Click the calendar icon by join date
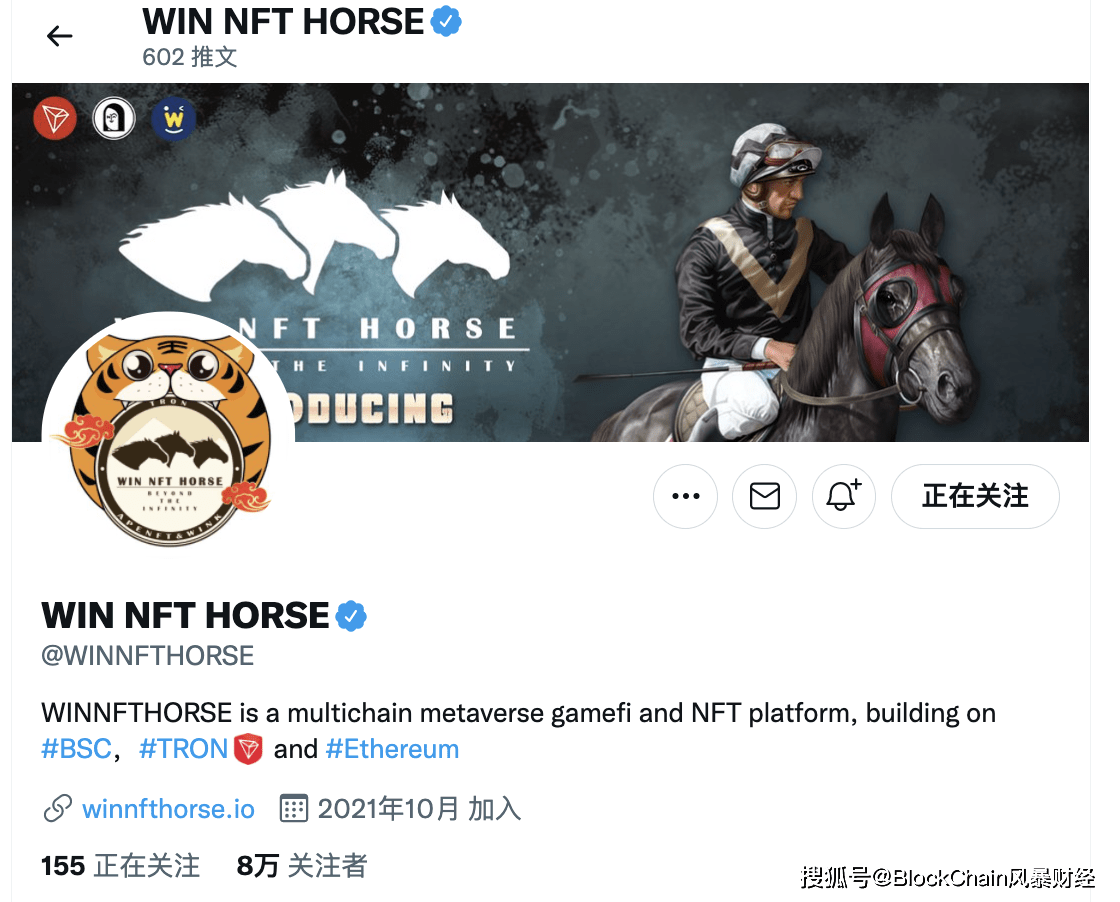Viewport: 1120px width, 902px height. coord(294,808)
